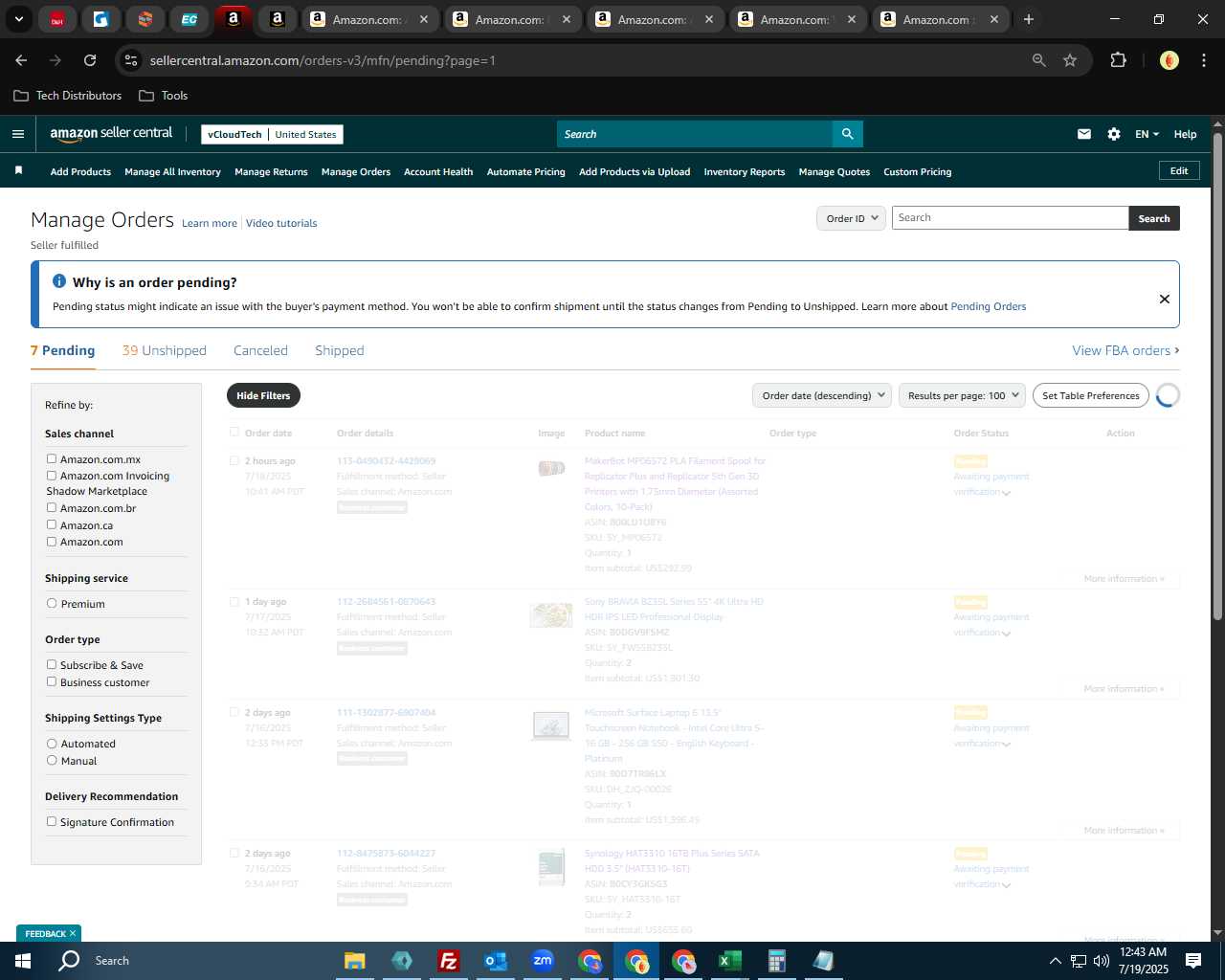Open the Seller Central hamburger menu
The image size is (1225, 980).
[18, 134]
